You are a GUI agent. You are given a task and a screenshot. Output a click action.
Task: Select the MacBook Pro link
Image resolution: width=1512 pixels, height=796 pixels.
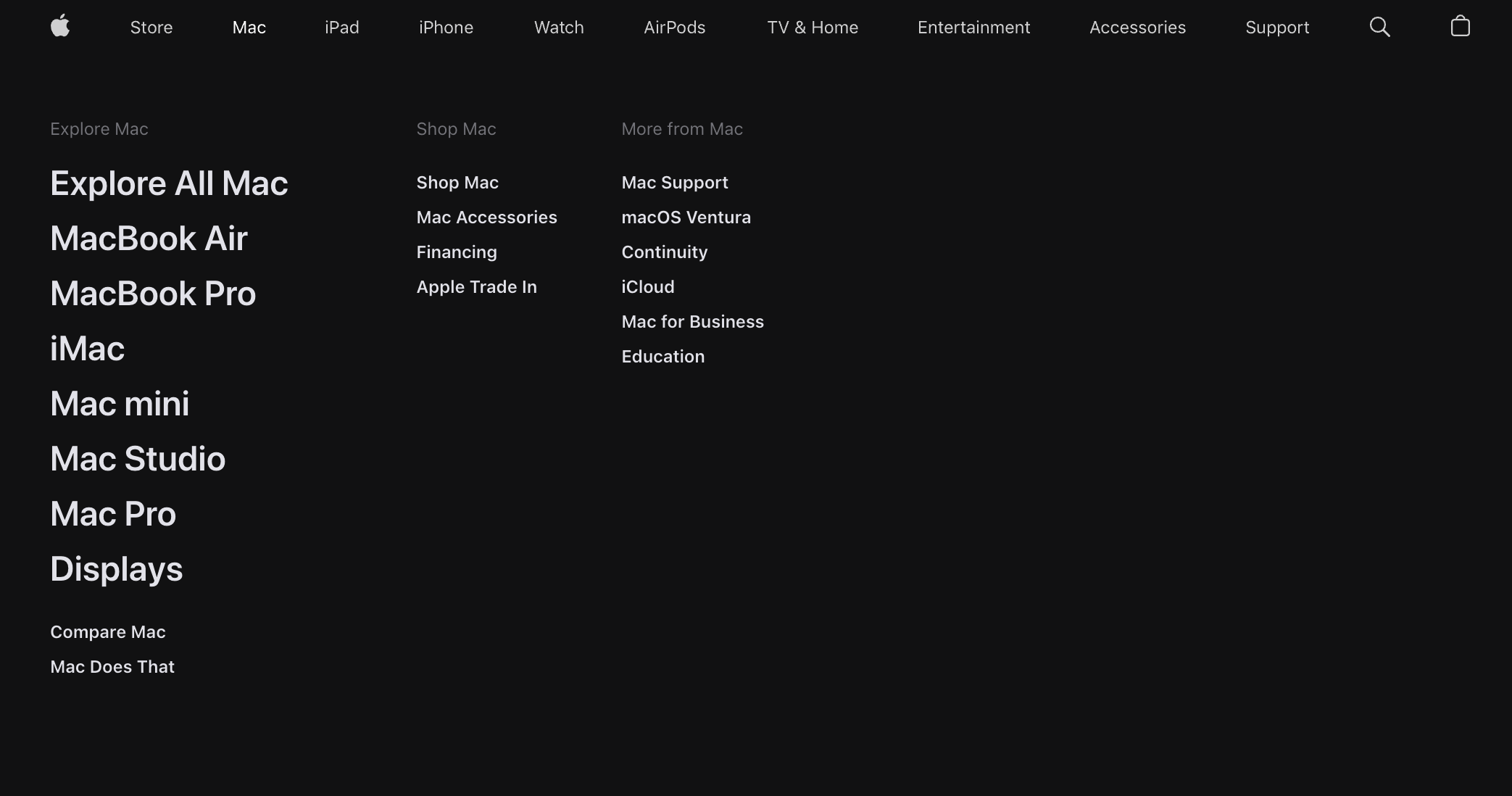[x=153, y=294]
